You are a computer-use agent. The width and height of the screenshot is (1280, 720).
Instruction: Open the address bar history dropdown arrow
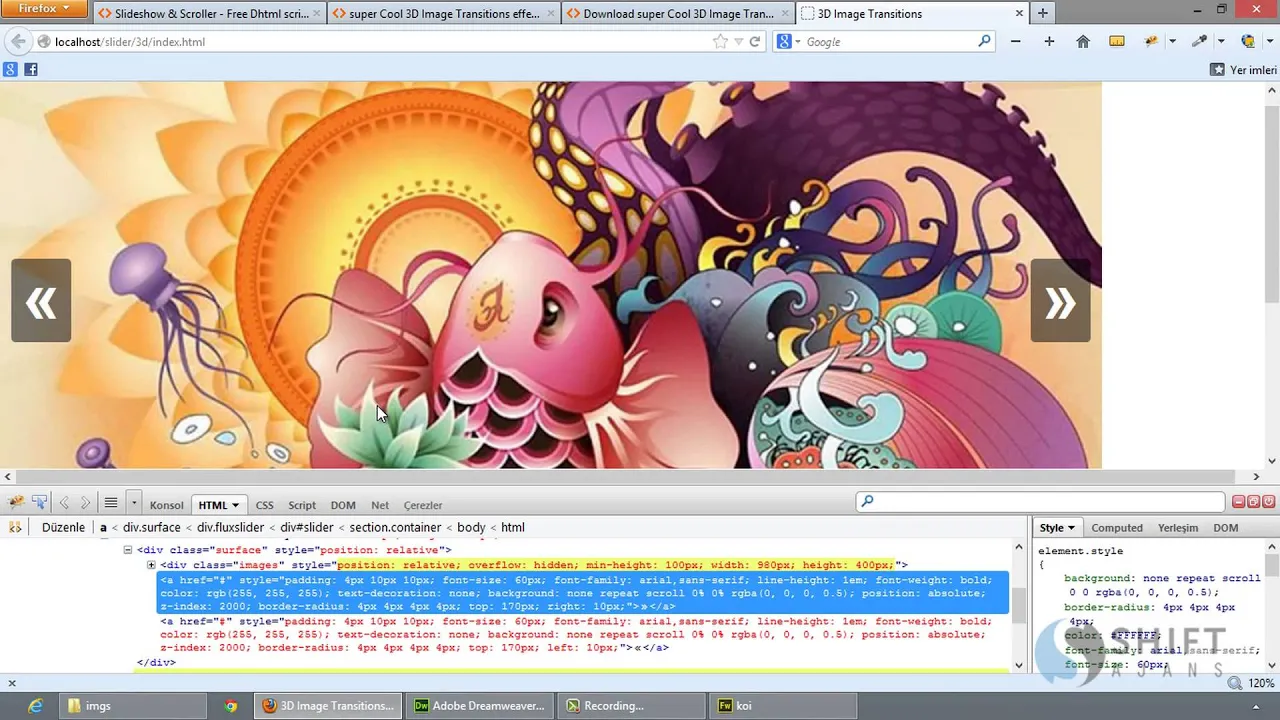738,42
